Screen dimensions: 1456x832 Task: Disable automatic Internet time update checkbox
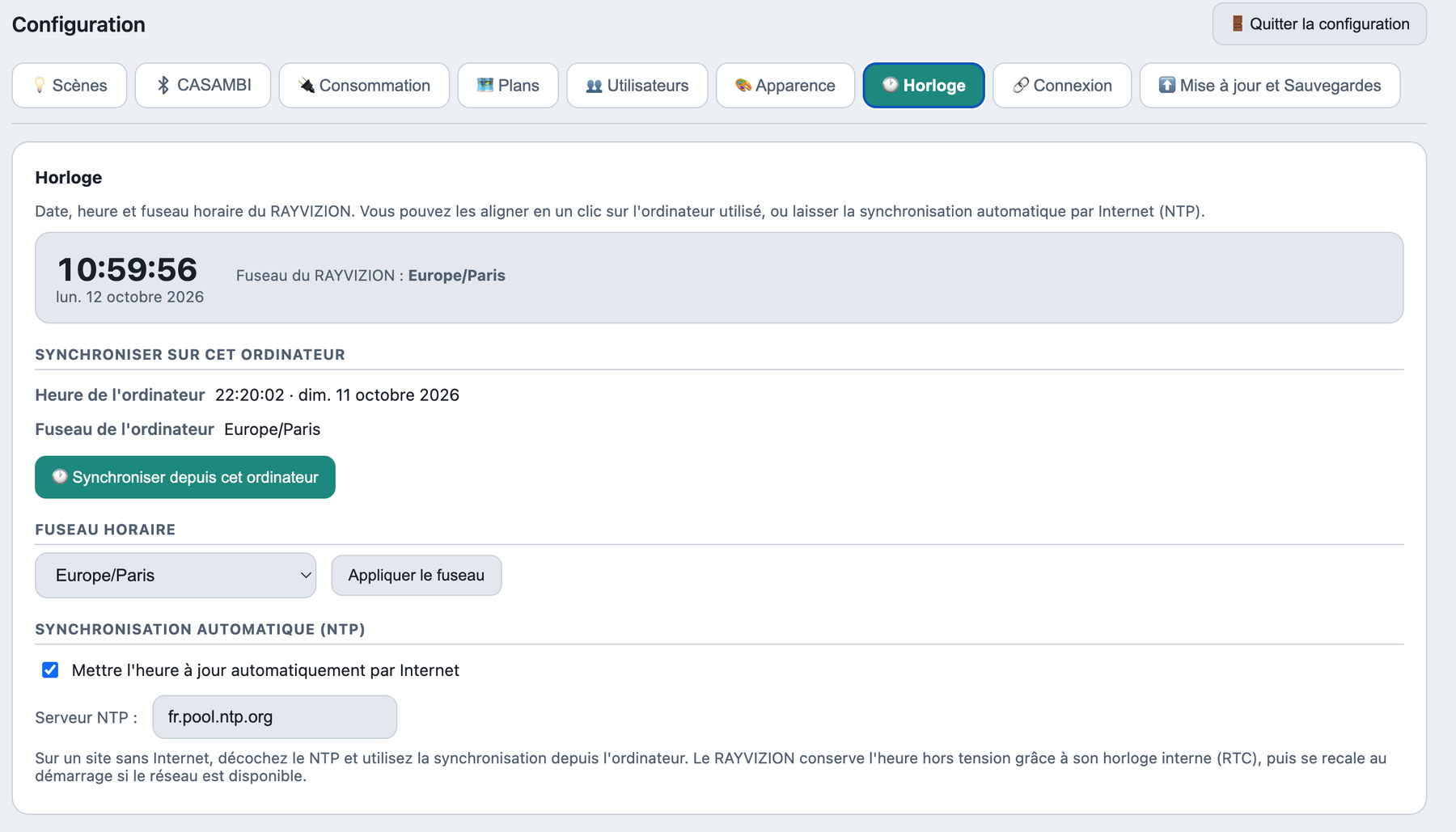(50, 669)
